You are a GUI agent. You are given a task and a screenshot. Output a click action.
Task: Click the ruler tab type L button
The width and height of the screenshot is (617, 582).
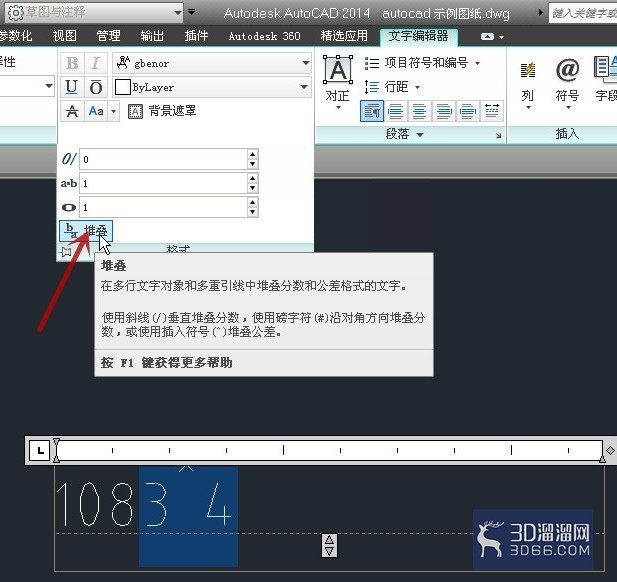pos(40,450)
